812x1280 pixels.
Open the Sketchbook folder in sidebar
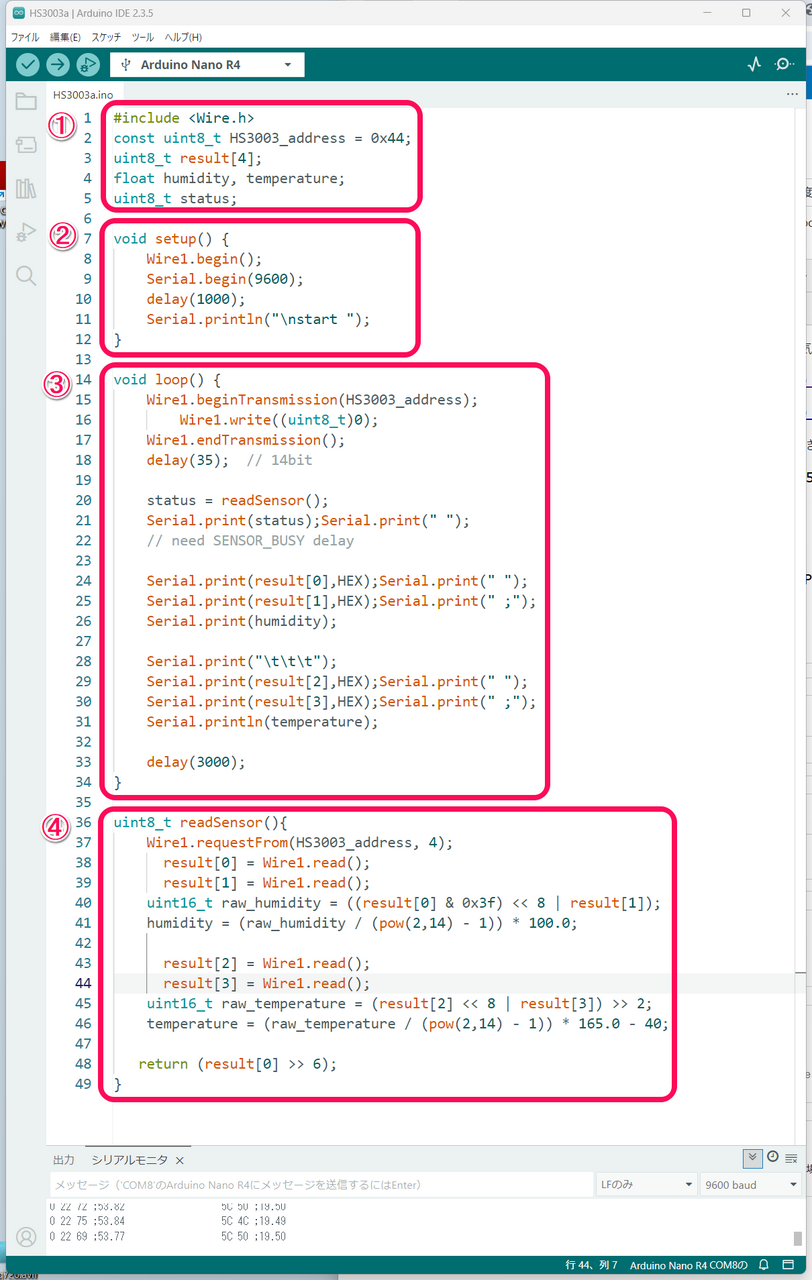26,102
